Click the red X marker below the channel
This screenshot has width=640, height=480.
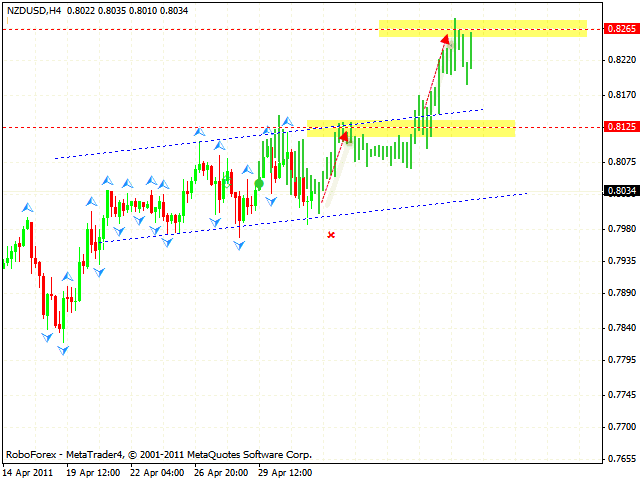pyautogui.click(x=331, y=234)
